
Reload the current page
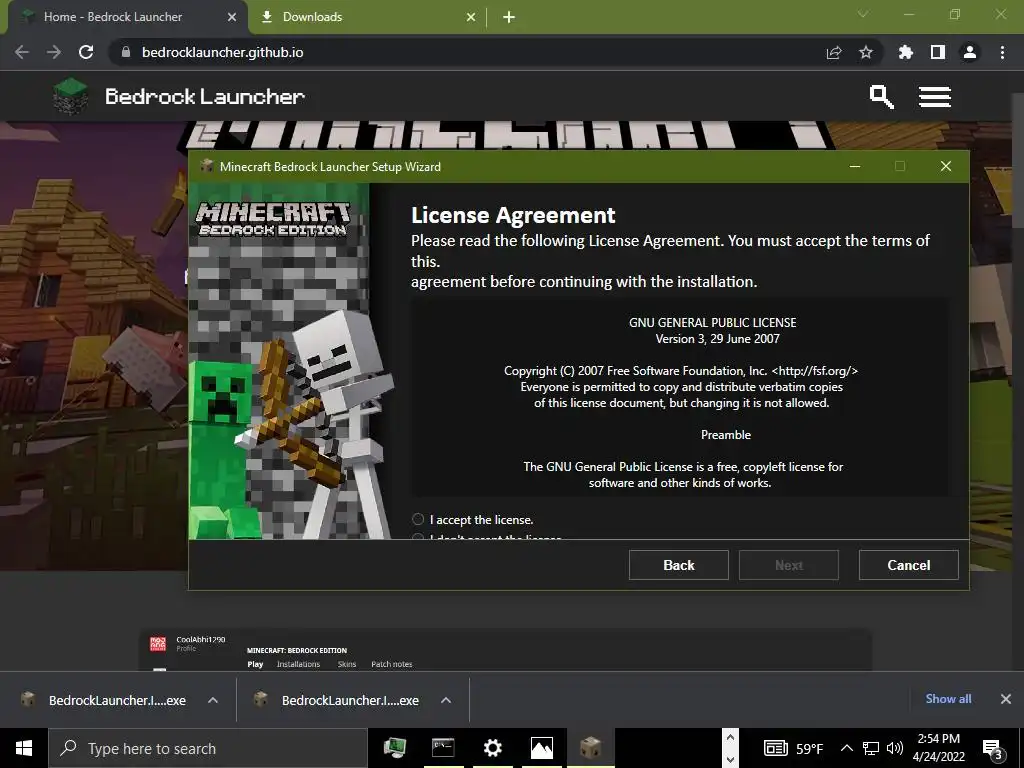pyautogui.click(x=86, y=52)
